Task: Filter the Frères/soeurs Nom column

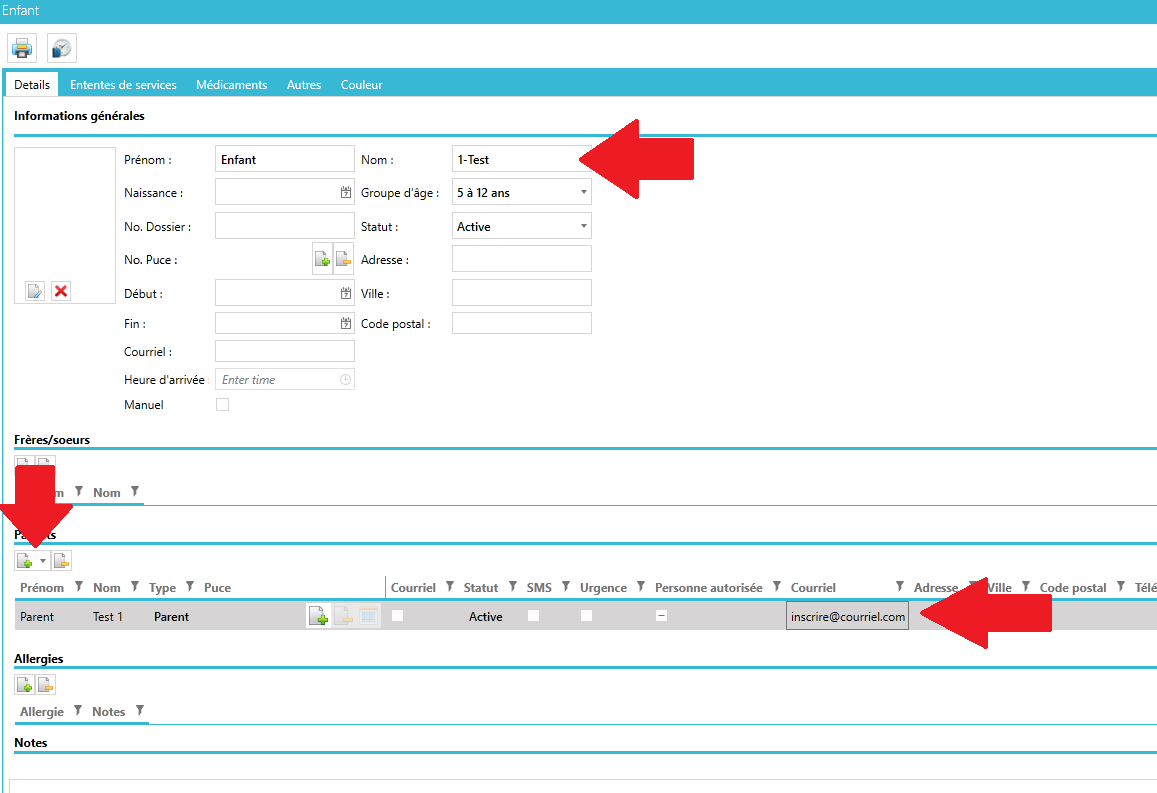Action: pos(134,491)
